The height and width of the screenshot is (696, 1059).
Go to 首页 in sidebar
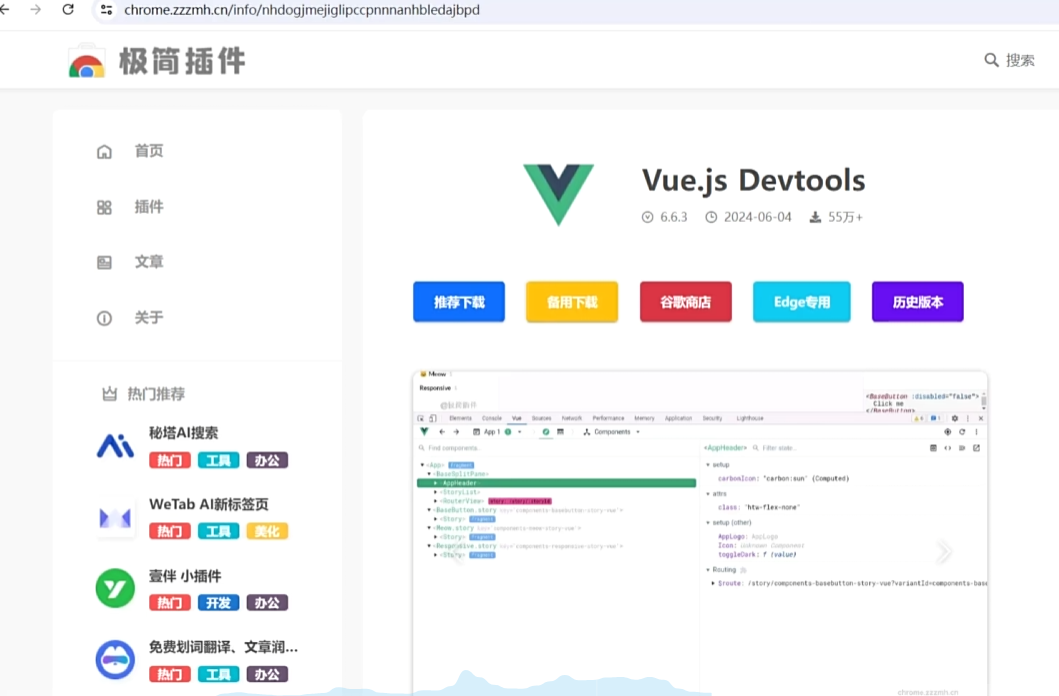(x=149, y=151)
